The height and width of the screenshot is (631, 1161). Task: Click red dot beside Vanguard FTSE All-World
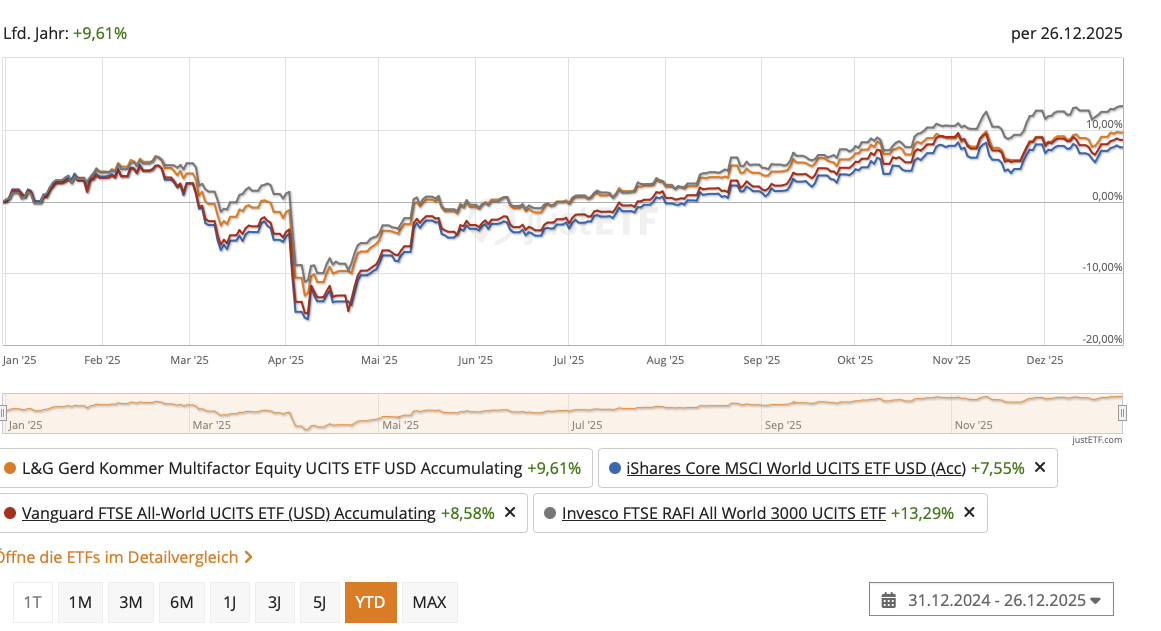[10, 513]
